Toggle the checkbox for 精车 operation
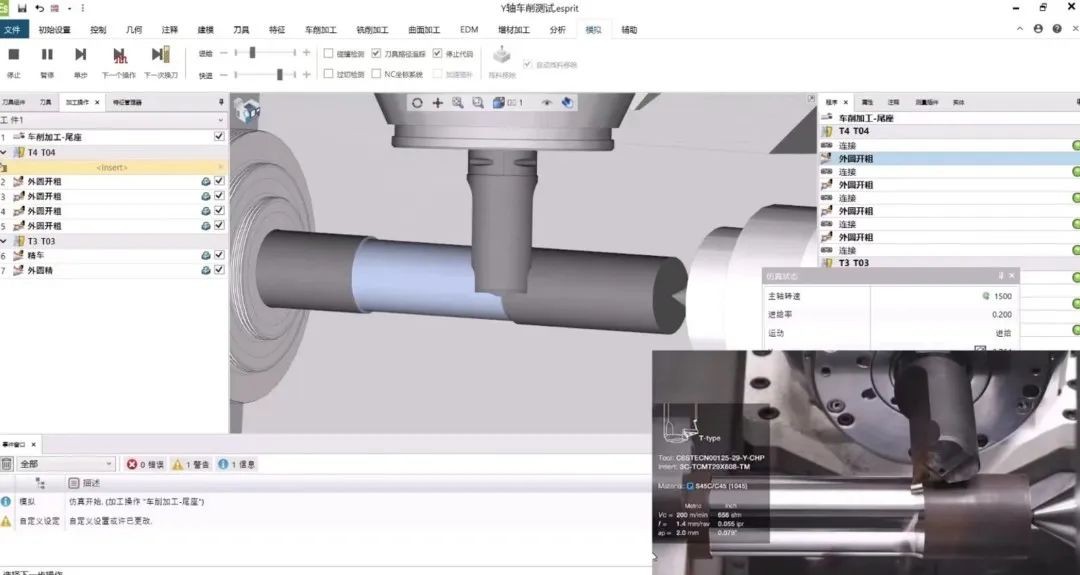1080x575 pixels. tap(219, 256)
